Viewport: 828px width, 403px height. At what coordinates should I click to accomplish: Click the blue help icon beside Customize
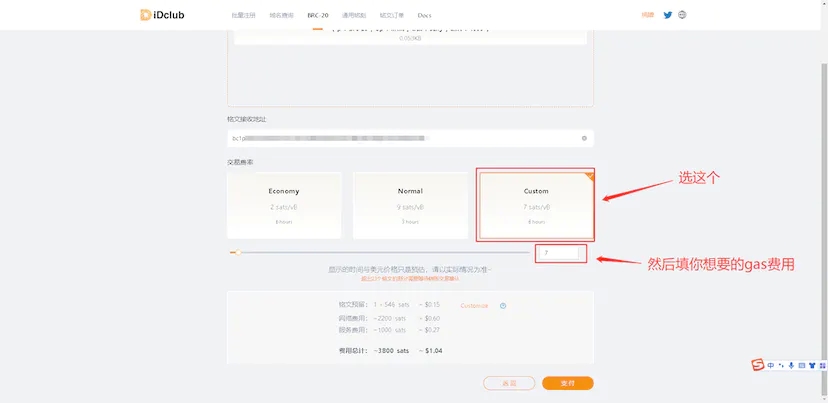coord(503,306)
